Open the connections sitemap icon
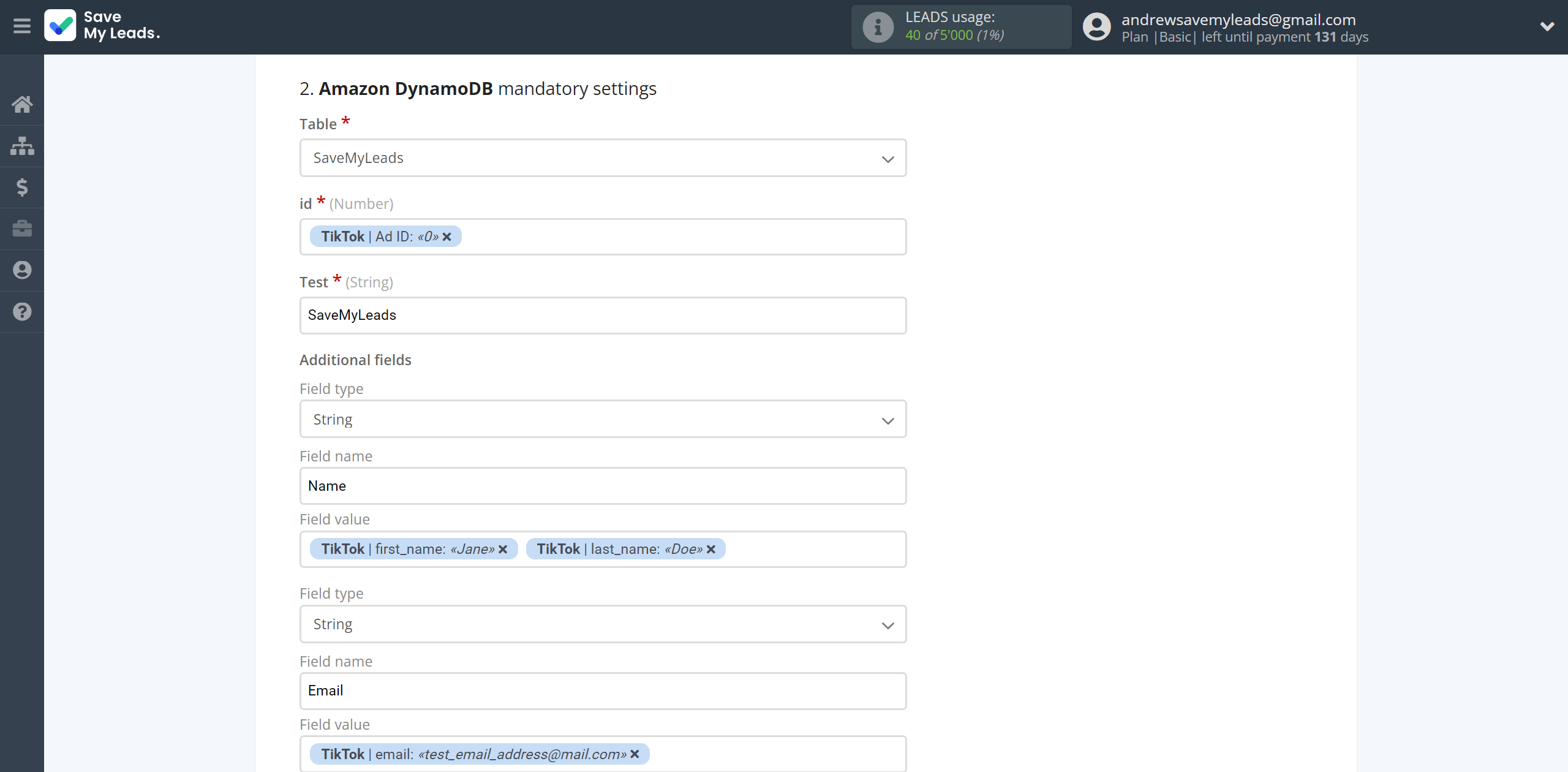This screenshot has height=772, width=1568. (22, 146)
